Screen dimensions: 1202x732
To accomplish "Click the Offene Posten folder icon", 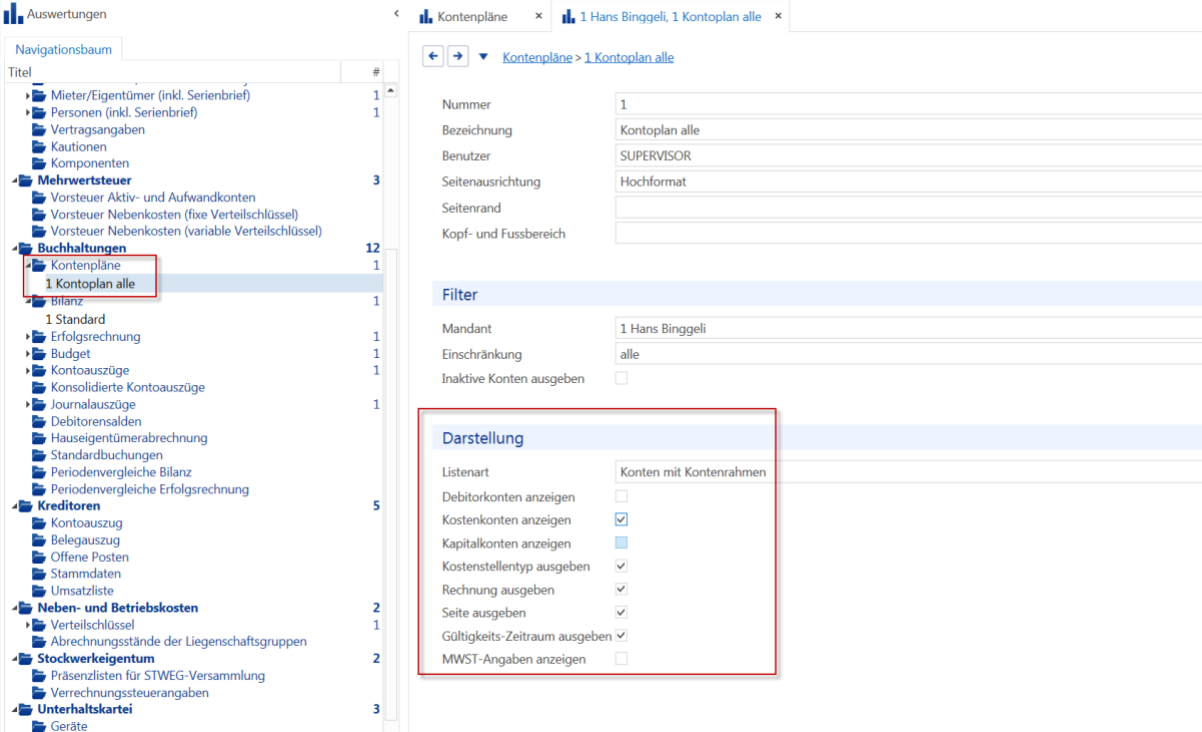I will pos(40,557).
